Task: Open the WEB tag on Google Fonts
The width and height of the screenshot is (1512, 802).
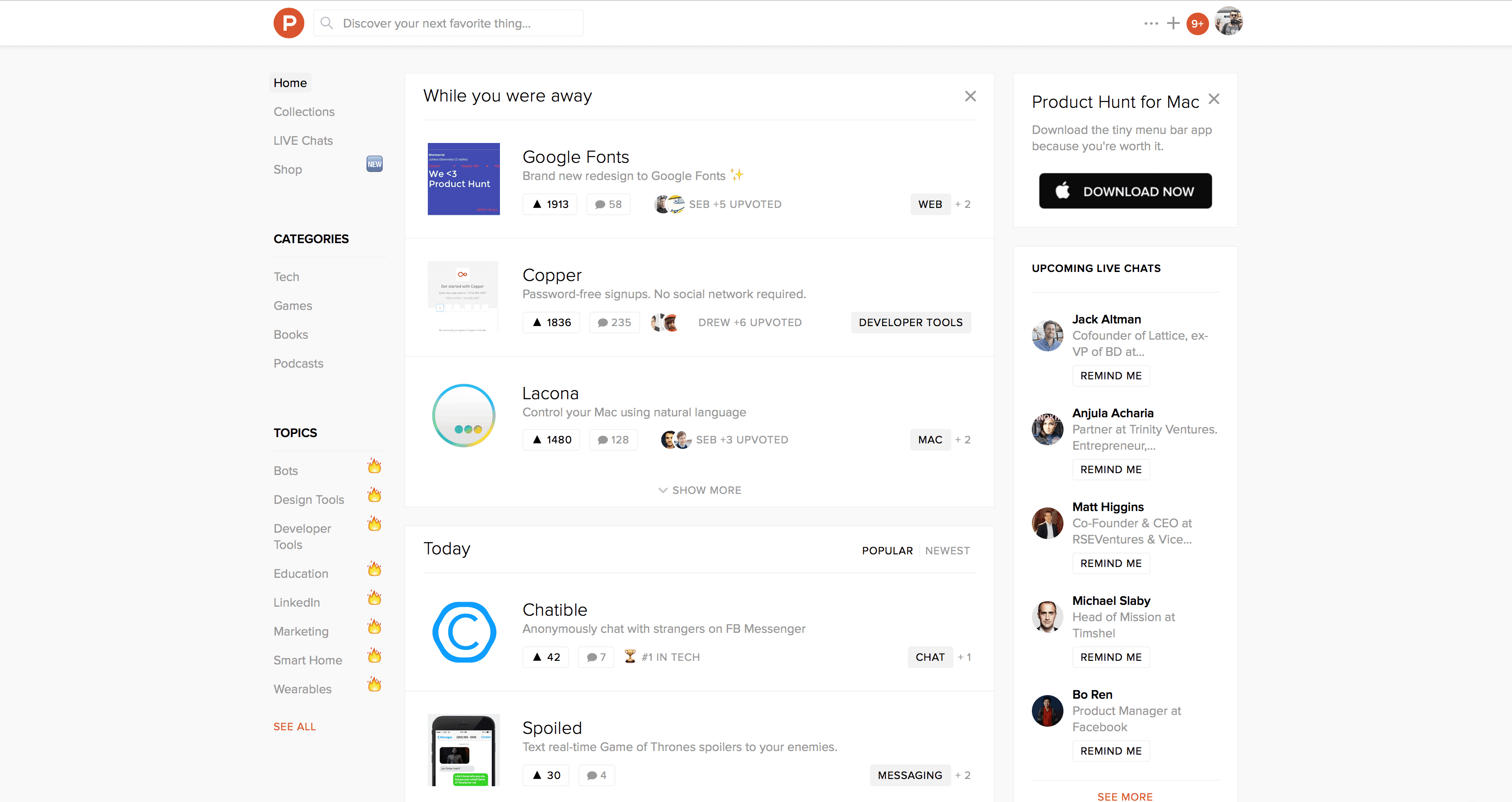Action: point(930,204)
